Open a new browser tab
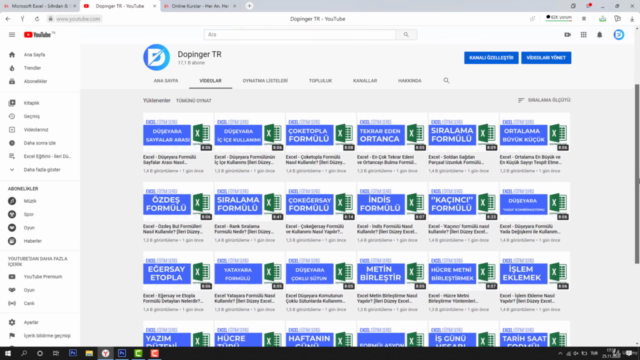 (x=249, y=6)
